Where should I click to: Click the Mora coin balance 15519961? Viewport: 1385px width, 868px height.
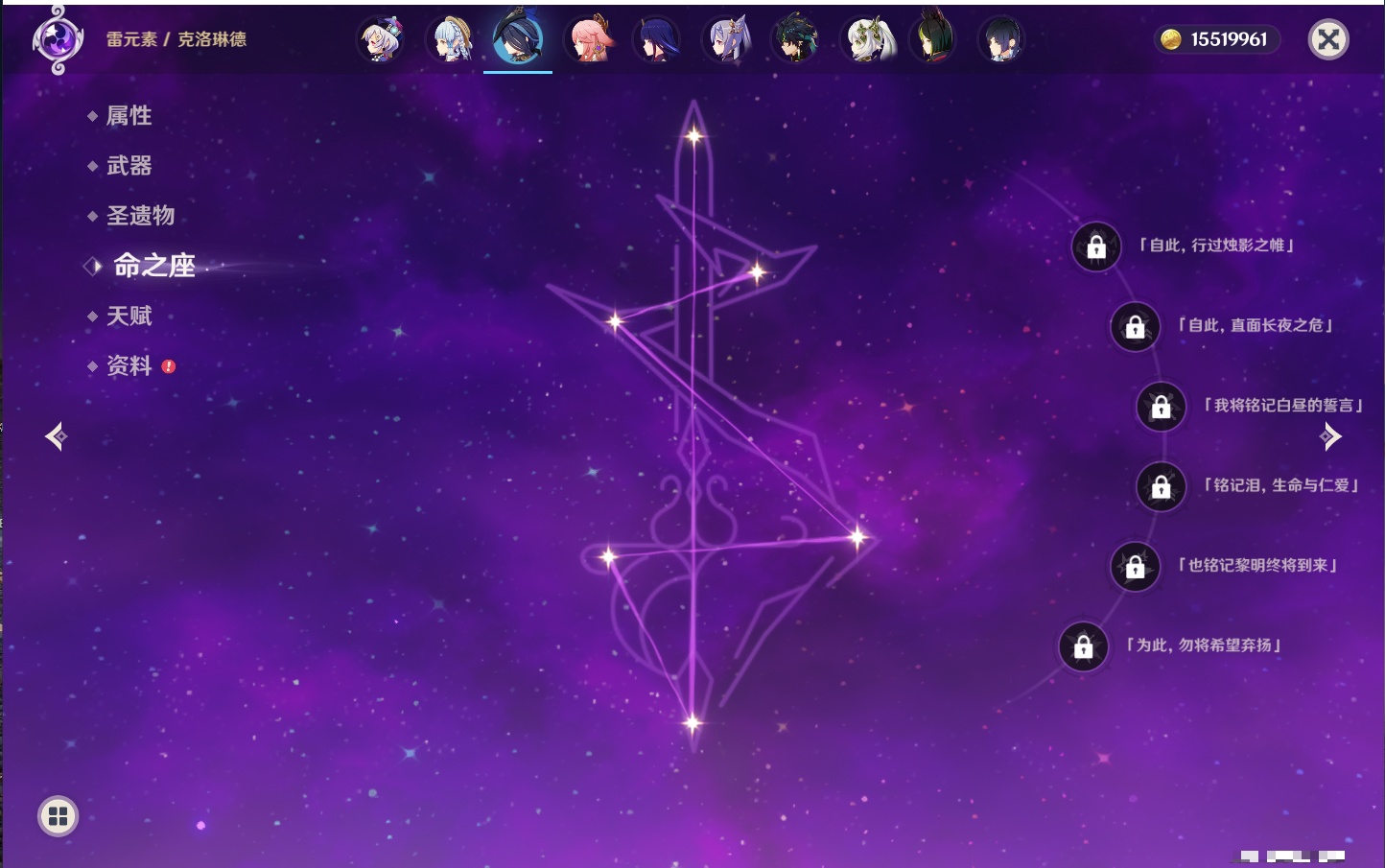point(1216,39)
